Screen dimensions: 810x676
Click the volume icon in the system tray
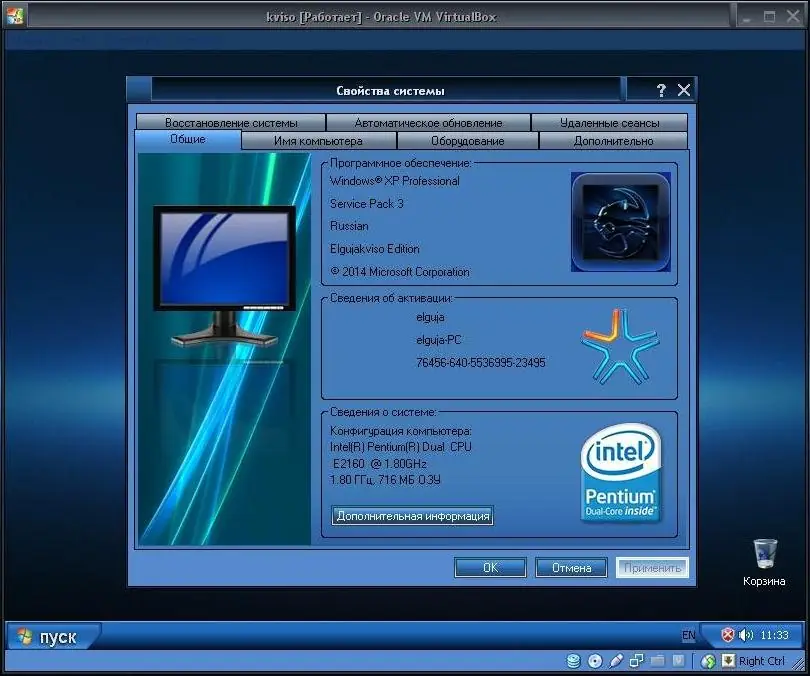coord(744,634)
